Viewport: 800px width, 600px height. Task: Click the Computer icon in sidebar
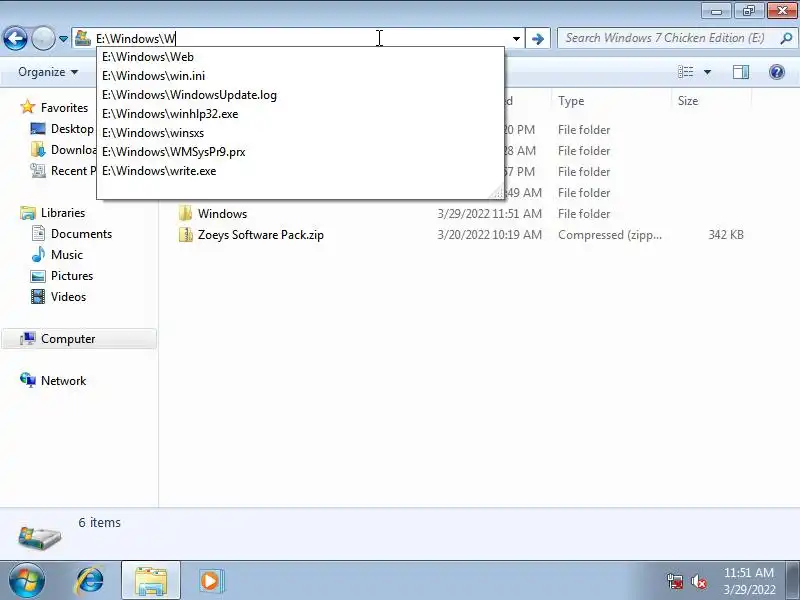pos(28,338)
